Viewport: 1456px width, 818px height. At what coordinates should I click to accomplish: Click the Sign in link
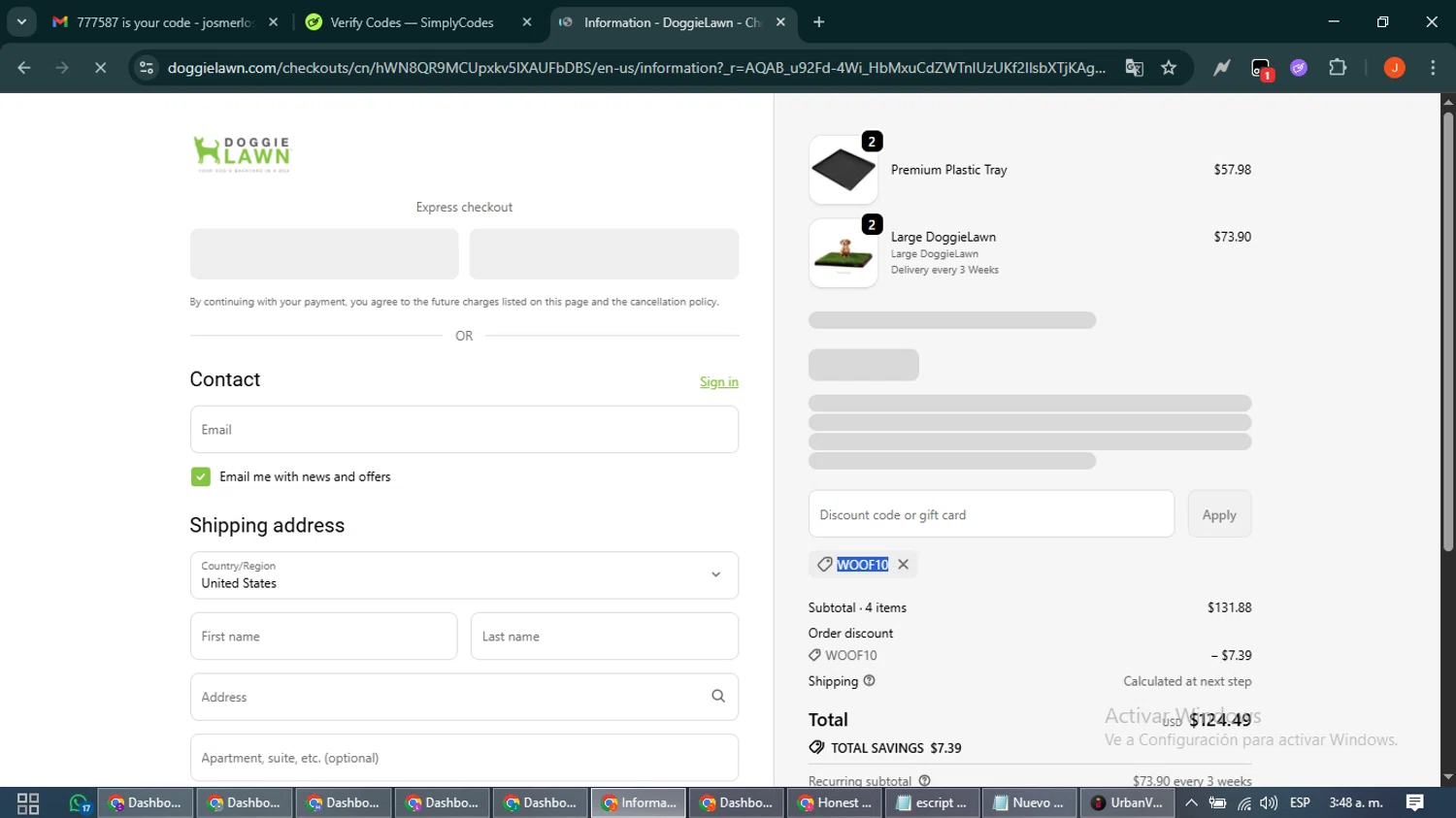click(719, 381)
